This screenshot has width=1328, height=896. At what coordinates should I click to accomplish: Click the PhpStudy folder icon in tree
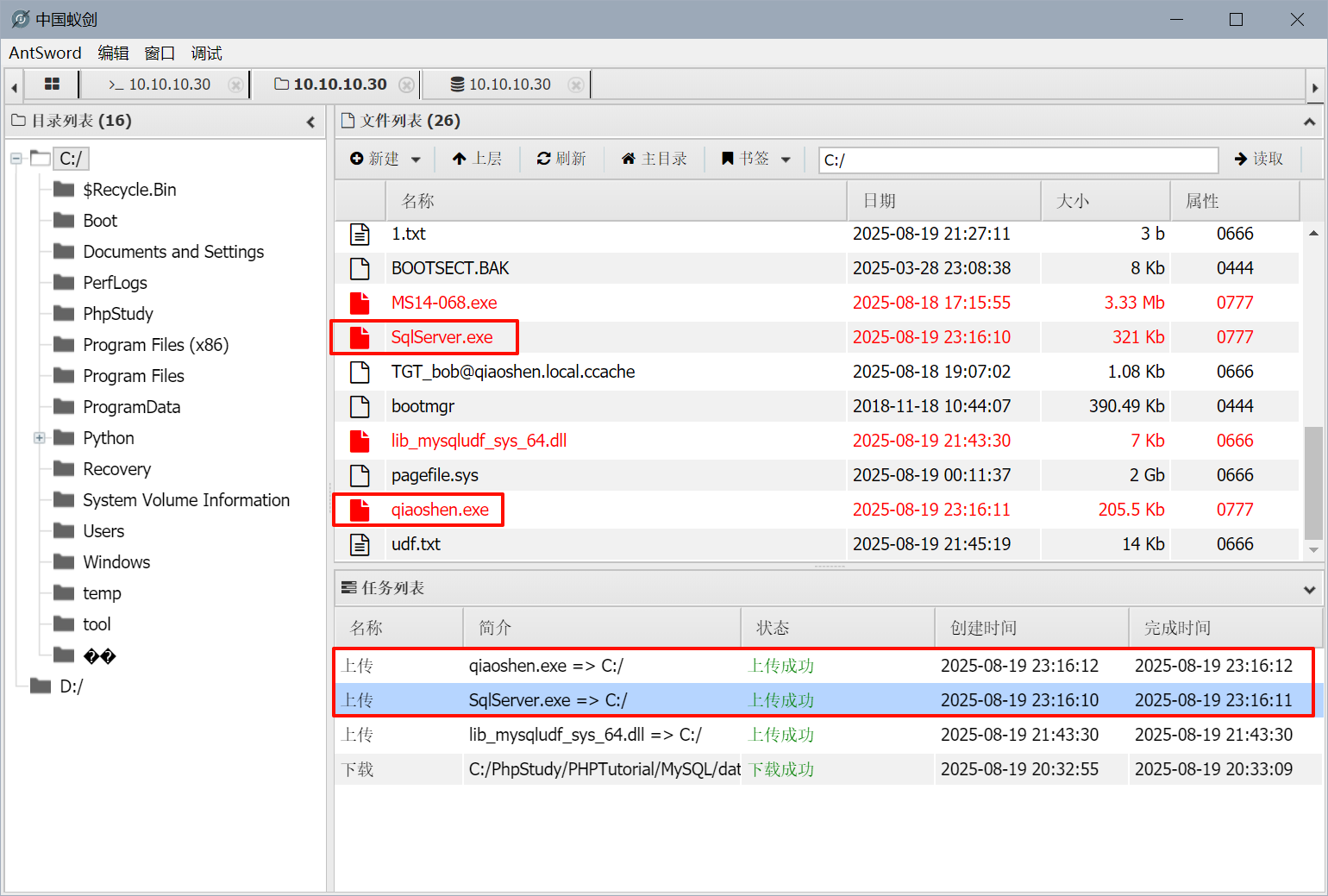tap(64, 313)
